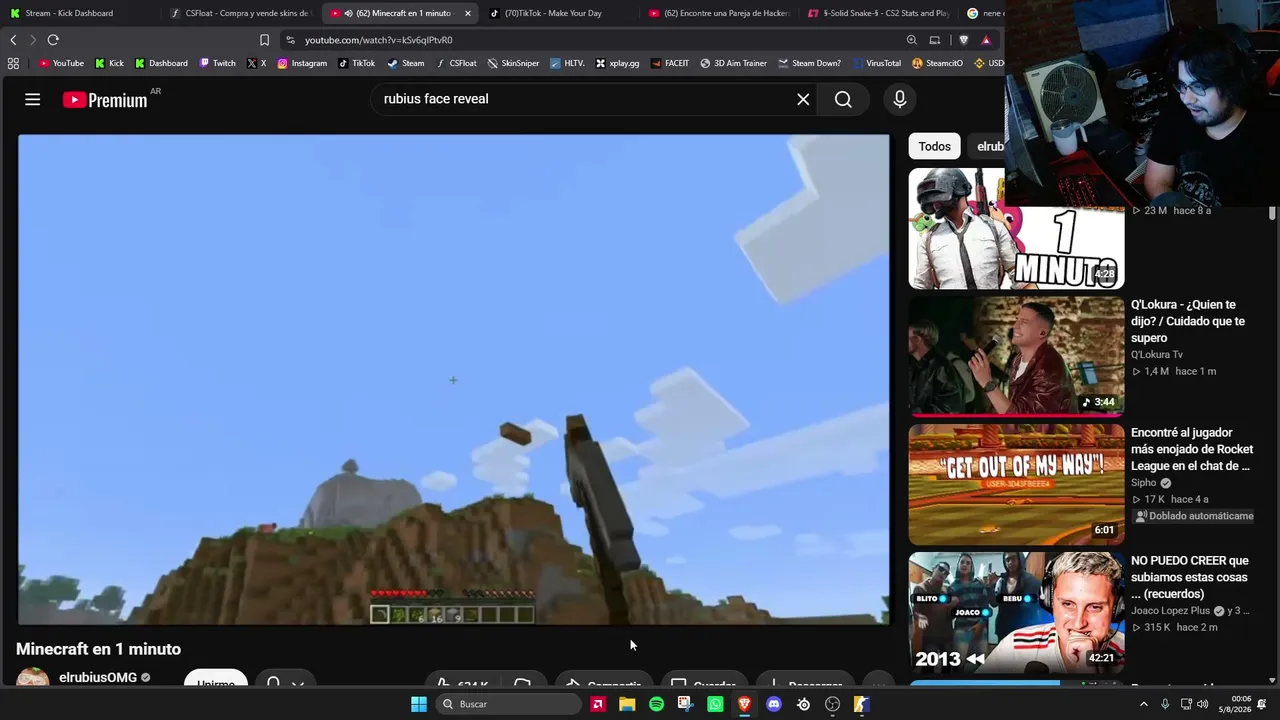Open the xplay.gg bookmark
Screen dimensions: 1280x720
[x=617, y=63]
